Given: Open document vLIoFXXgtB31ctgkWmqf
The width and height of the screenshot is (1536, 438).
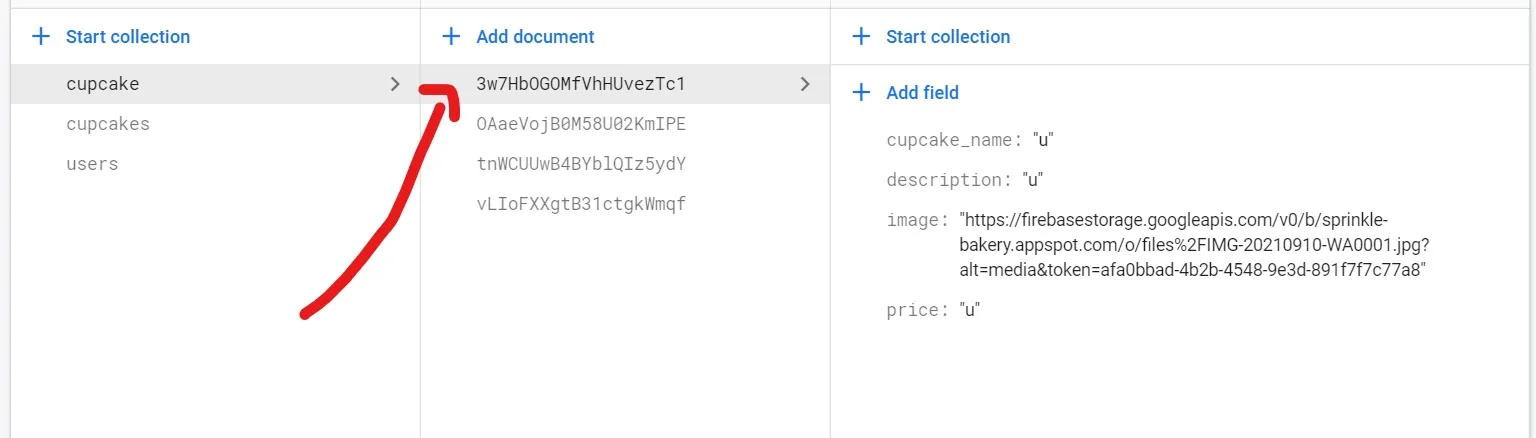Looking at the screenshot, I should (x=581, y=204).
